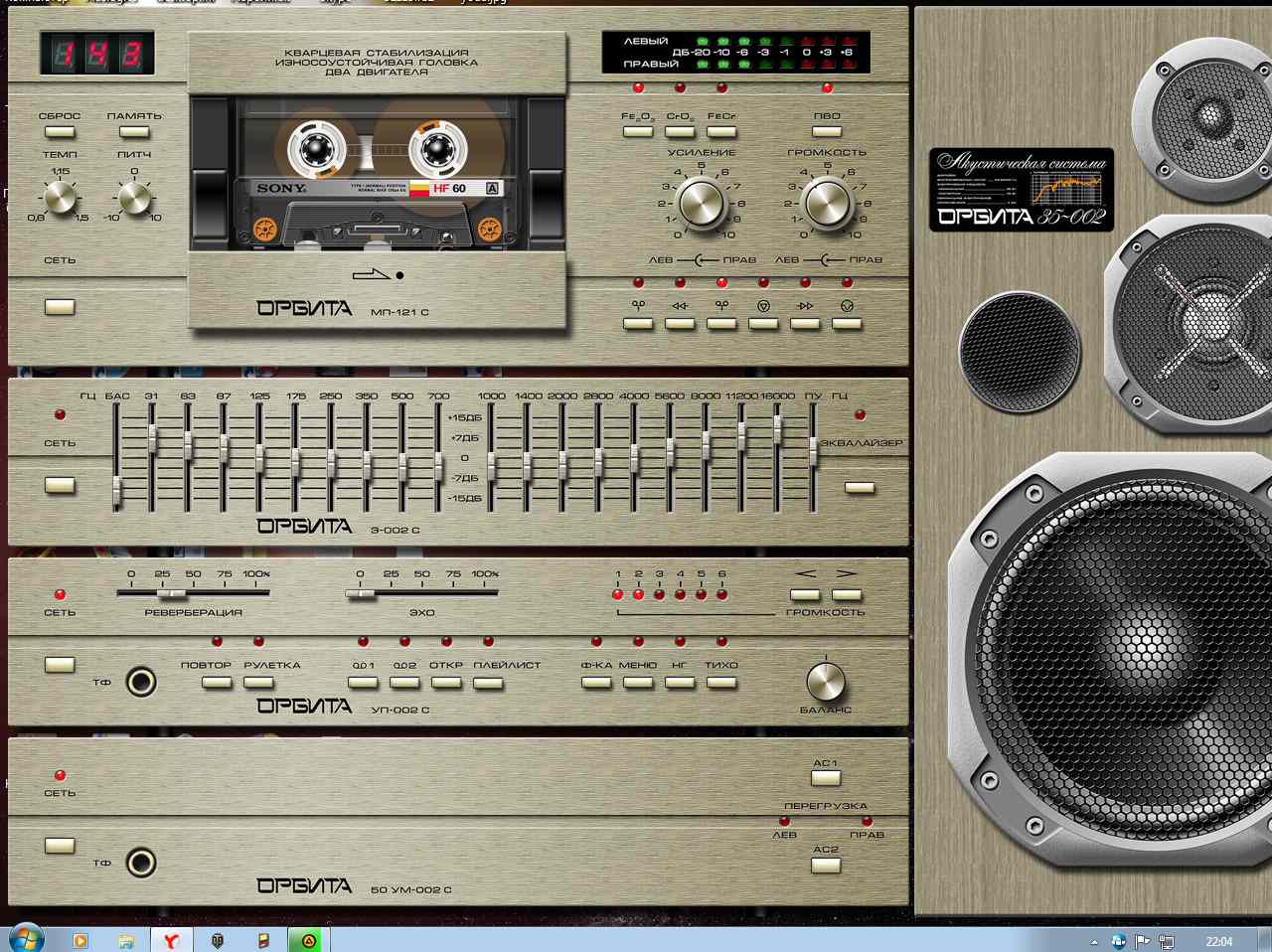Screen dimensions: 1272x952
Task: Click the rewind button with double left arrows
Action: pos(680,323)
